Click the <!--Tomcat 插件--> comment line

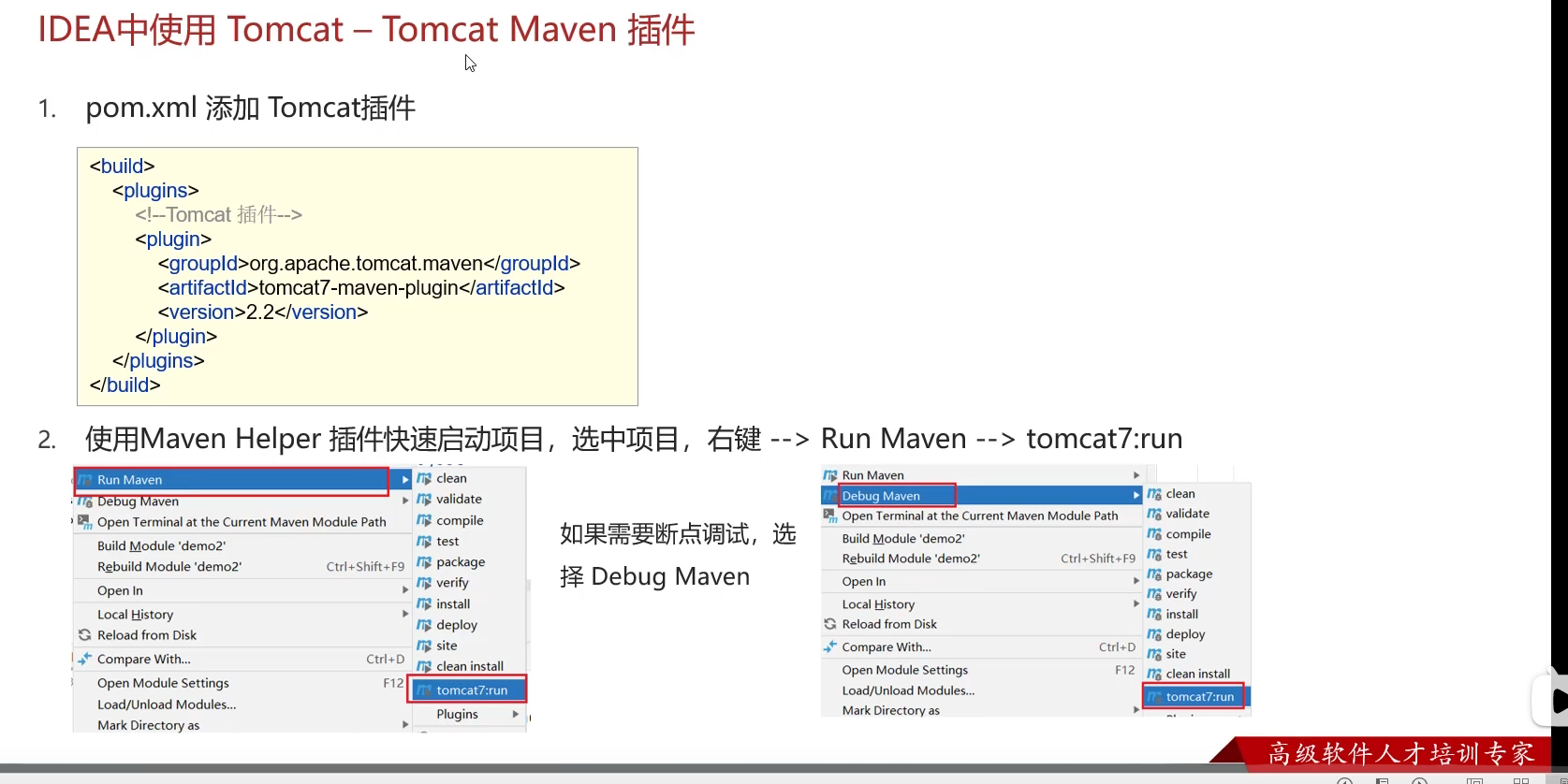[x=218, y=215]
